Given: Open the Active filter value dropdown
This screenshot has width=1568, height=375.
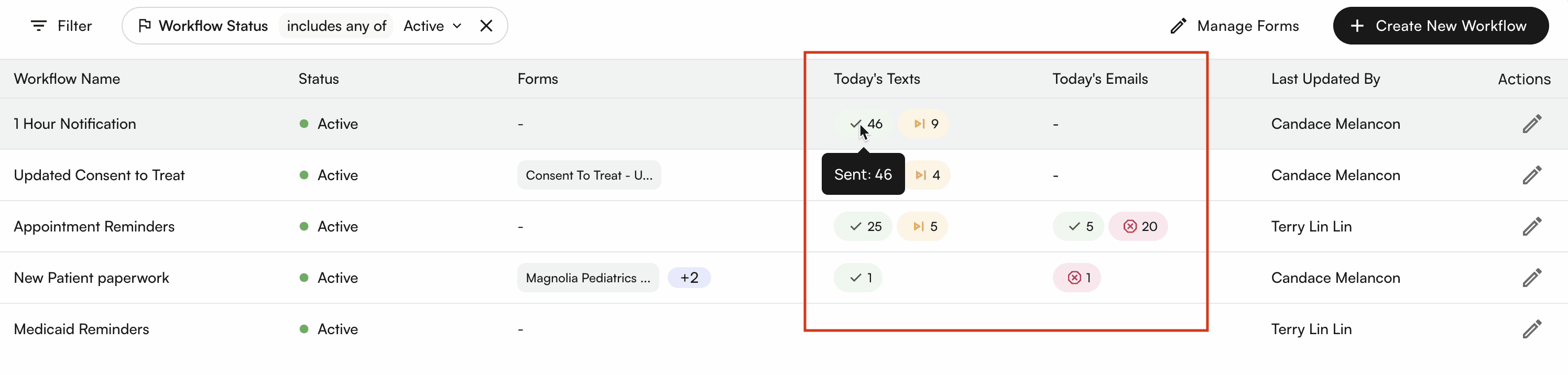Looking at the screenshot, I should click(x=432, y=26).
